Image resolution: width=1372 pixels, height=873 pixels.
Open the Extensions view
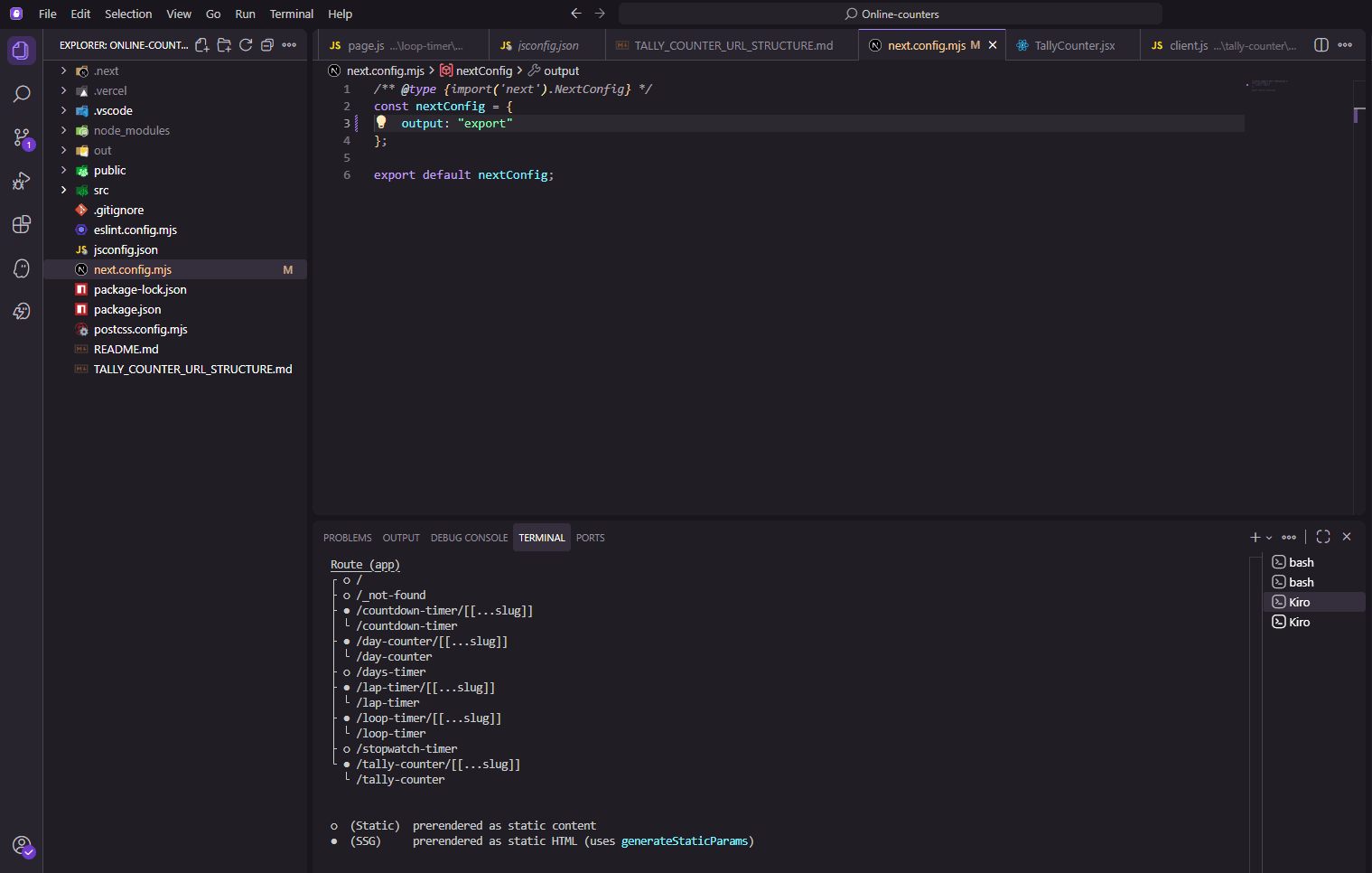point(22,224)
